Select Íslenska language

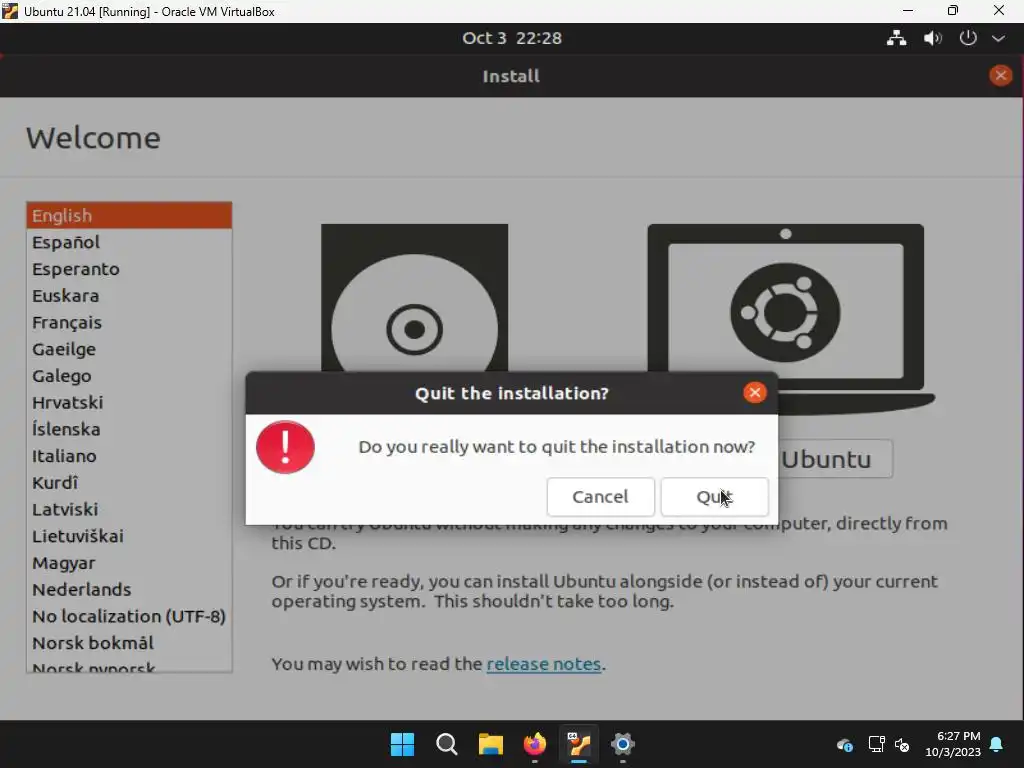pos(129,429)
